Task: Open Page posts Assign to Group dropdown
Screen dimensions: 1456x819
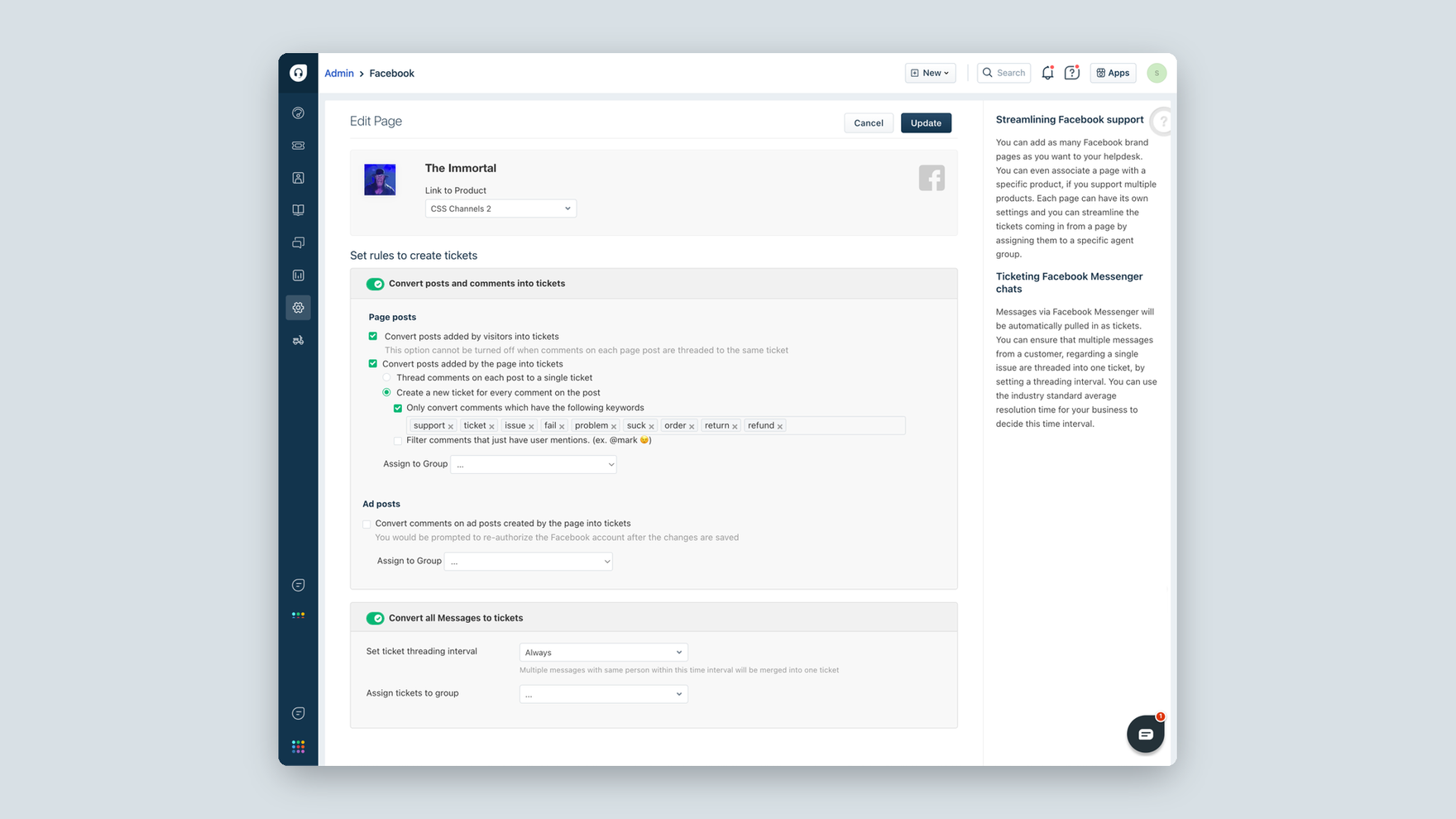Action: (534, 464)
